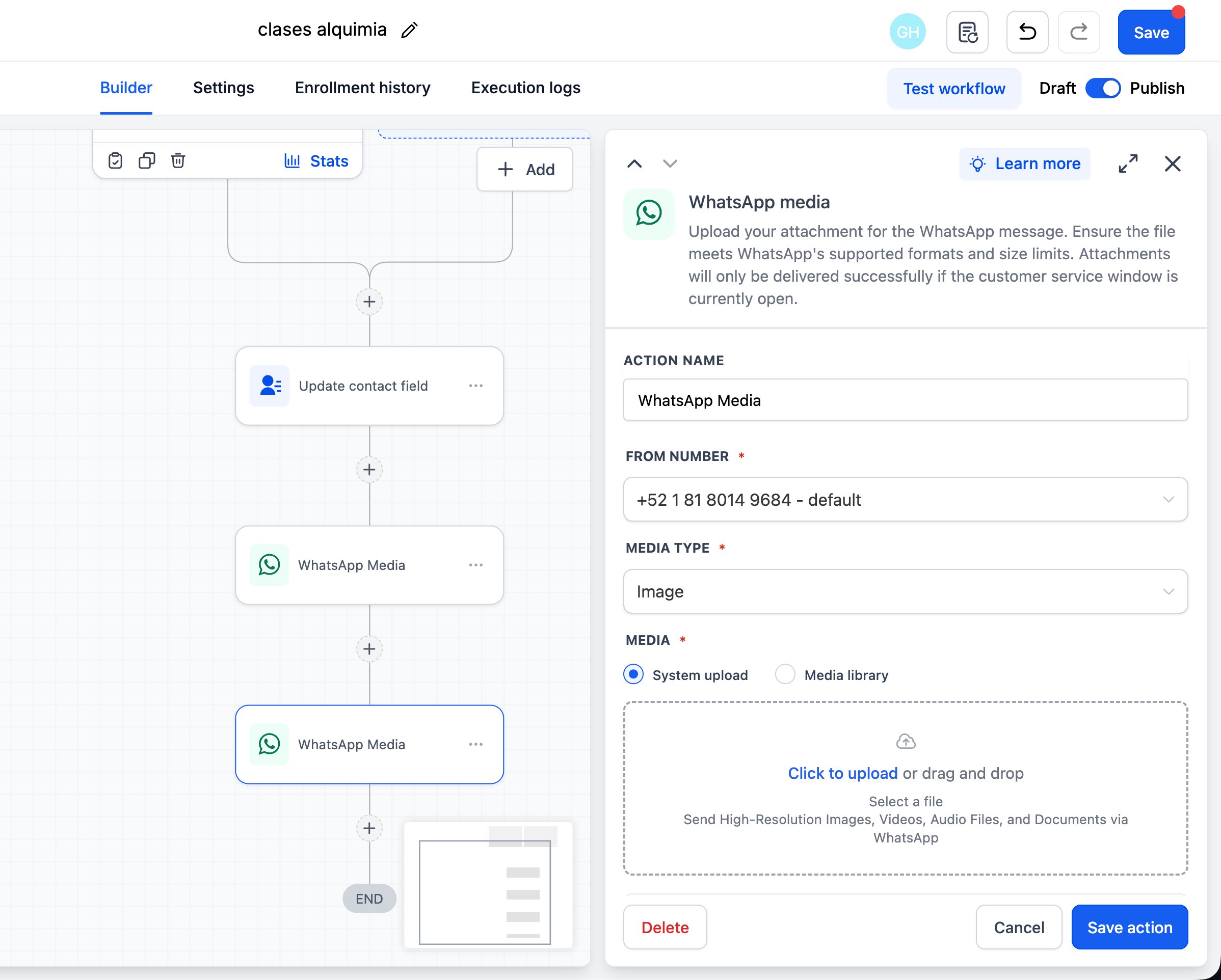Save the workflow
Screen dimensions: 1221x980
point(1151,32)
